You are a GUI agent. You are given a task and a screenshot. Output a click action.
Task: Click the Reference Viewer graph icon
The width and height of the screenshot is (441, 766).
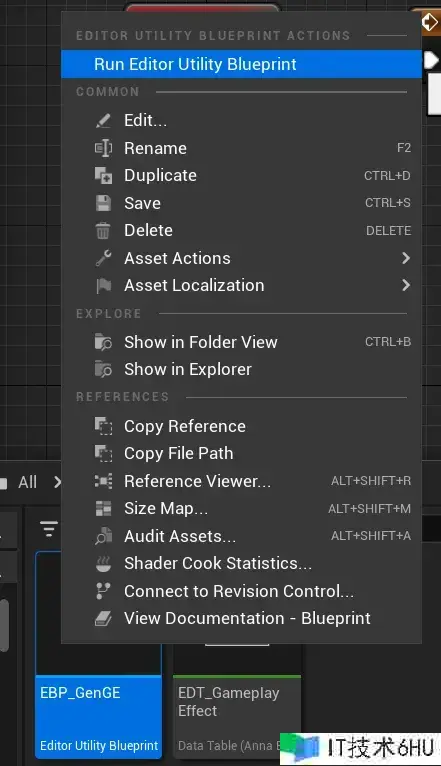(103, 481)
